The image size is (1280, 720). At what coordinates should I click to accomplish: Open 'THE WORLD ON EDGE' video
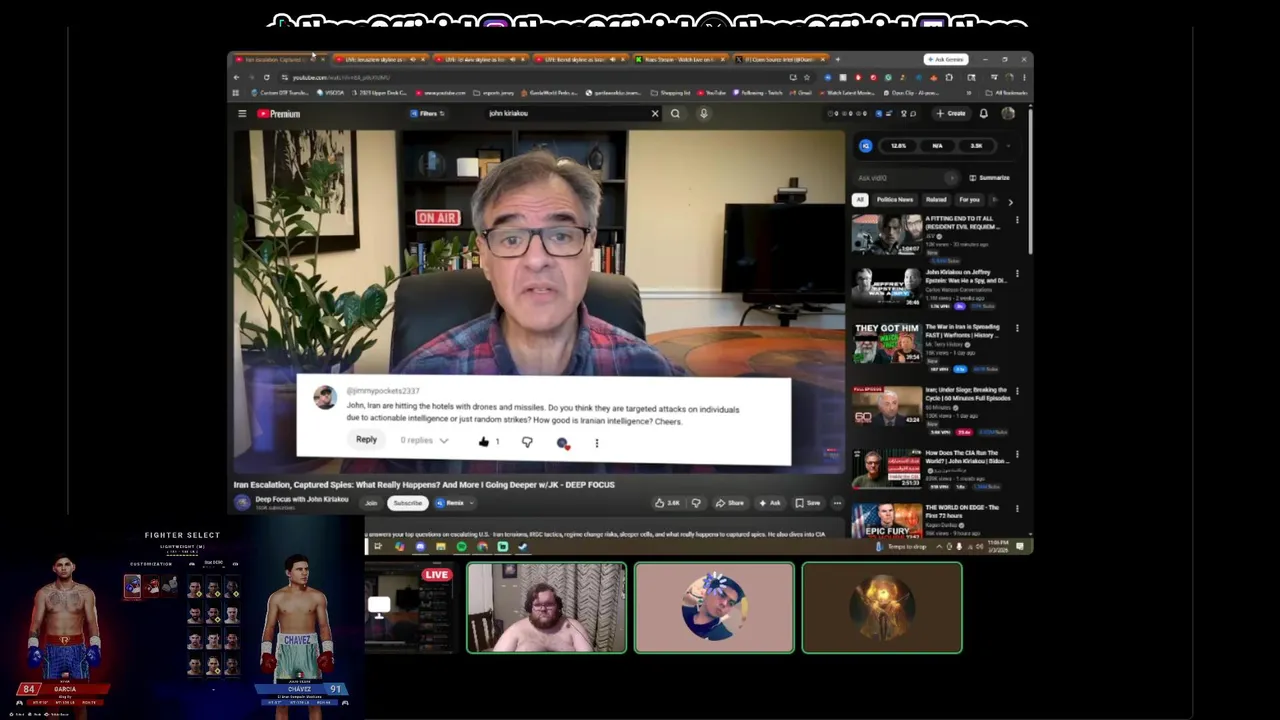pos(887,520)
